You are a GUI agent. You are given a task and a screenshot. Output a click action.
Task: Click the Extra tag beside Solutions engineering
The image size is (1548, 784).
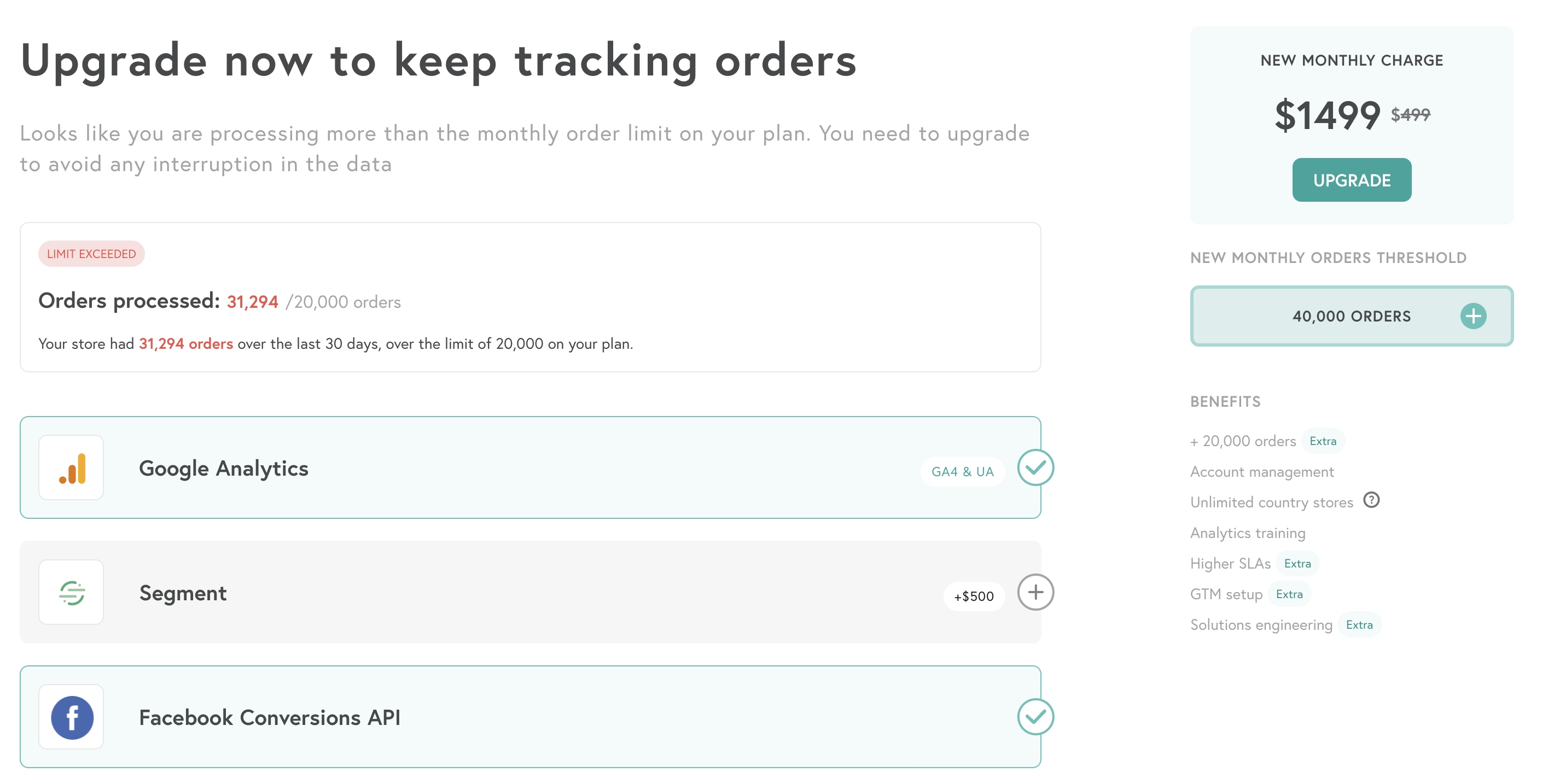pos(1359,625)
